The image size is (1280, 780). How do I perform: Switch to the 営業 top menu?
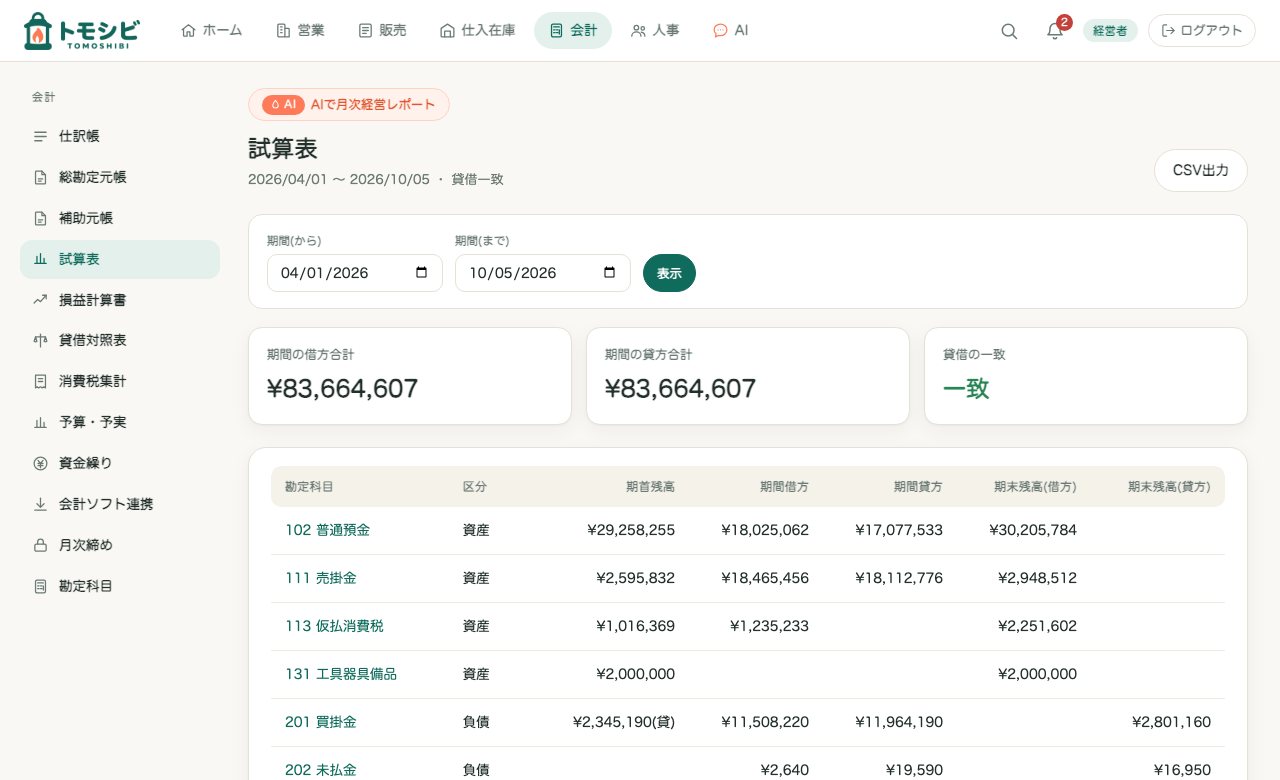point(300,31)
